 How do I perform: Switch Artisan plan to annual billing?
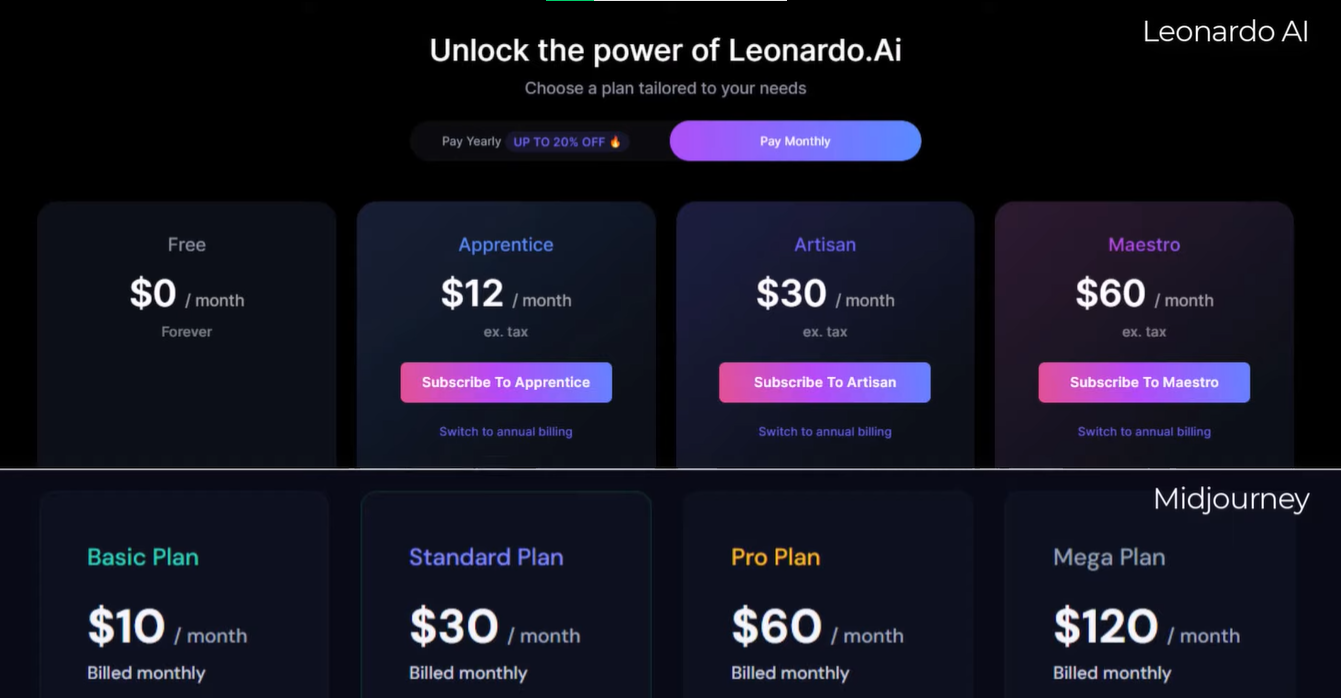[x=825, y=432]
